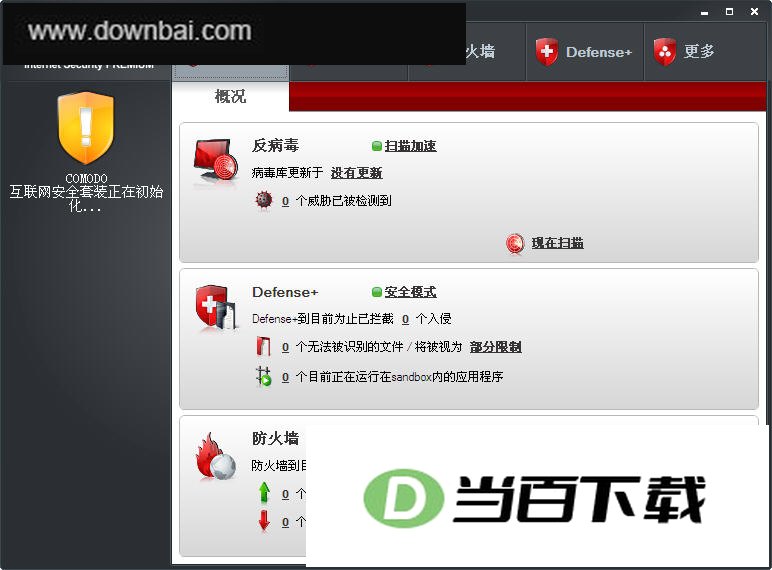Open blocked intrusions count 0 link

405,319
